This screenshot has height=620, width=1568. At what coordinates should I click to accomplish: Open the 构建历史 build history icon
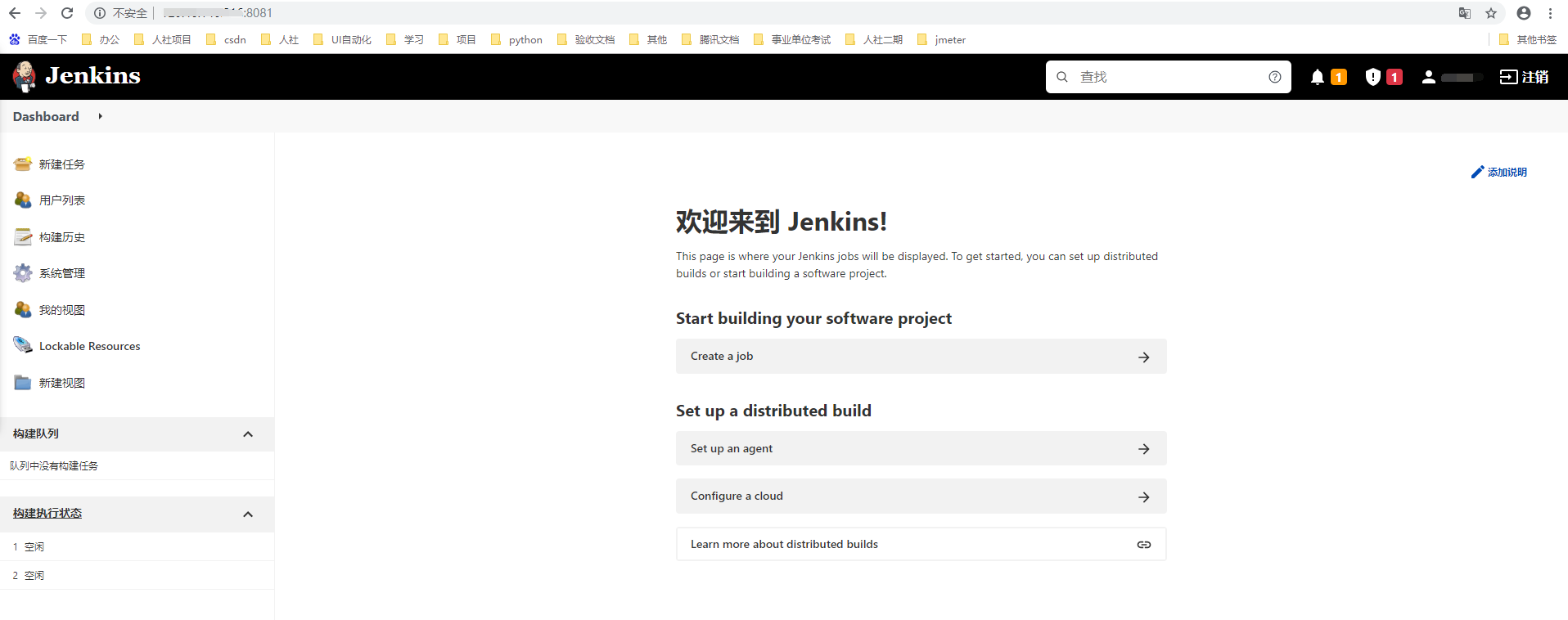(23, 237)
